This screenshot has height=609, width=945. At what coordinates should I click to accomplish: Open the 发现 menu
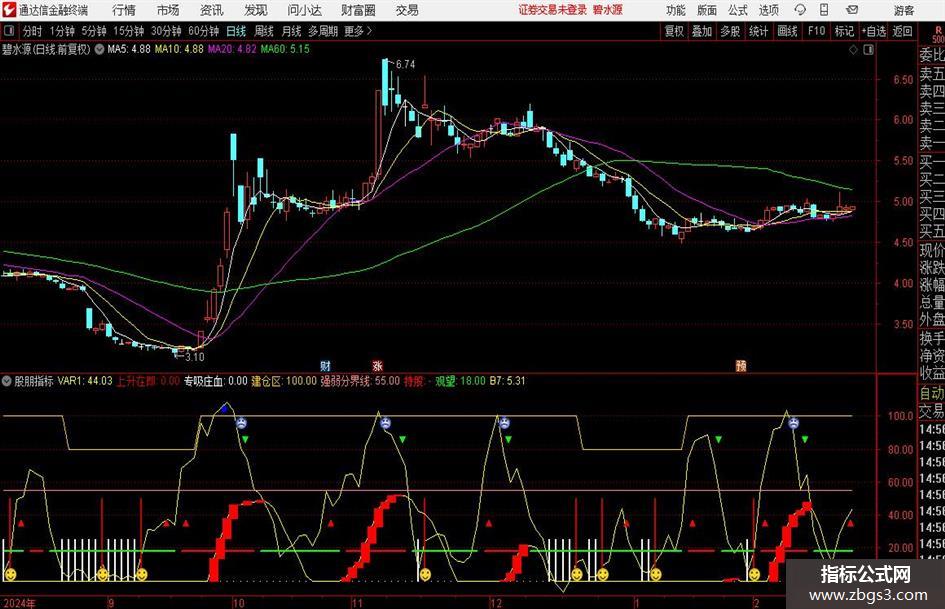[x=256, y=10]
